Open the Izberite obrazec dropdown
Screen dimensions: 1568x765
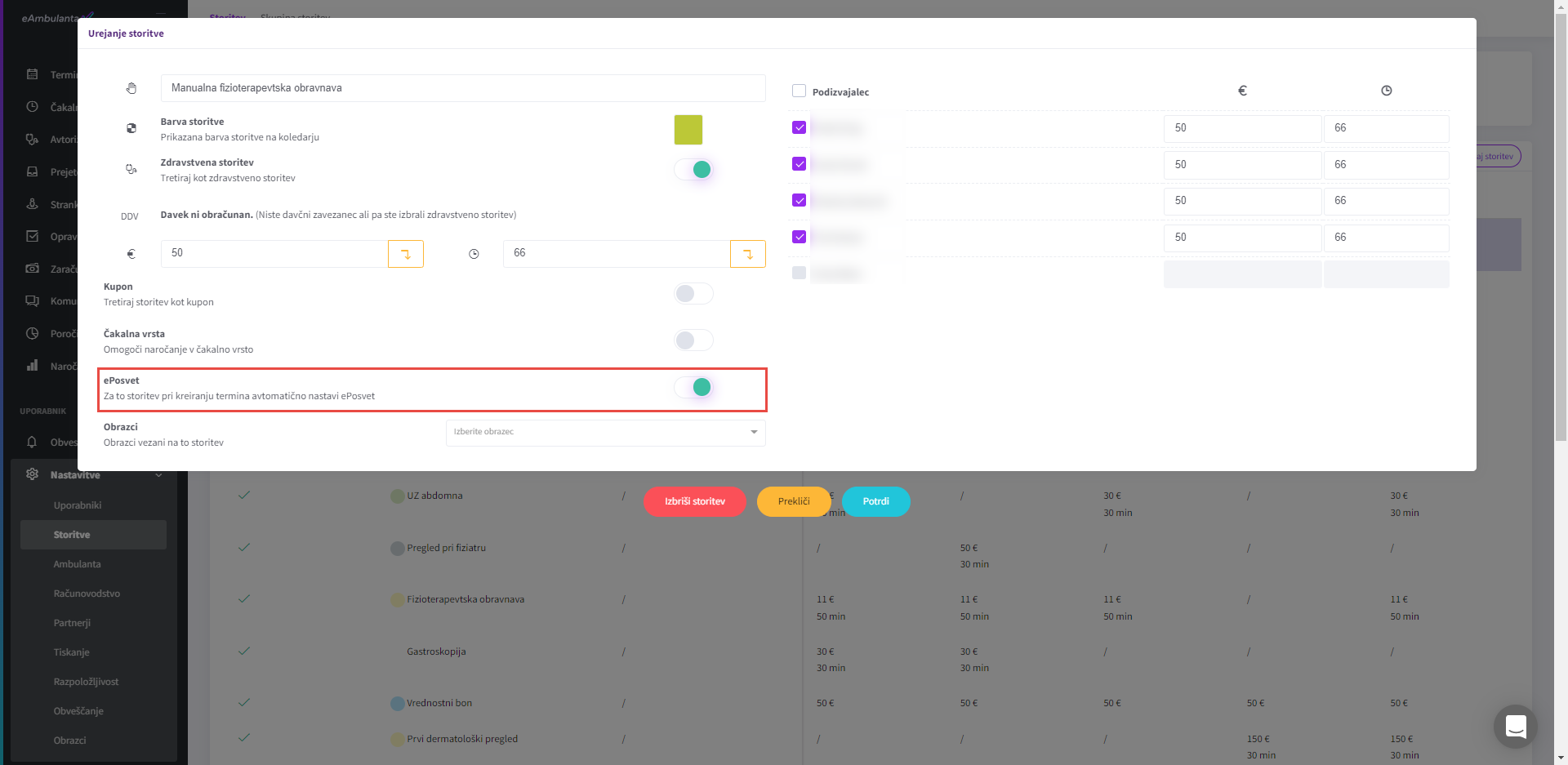coord(605,432)
